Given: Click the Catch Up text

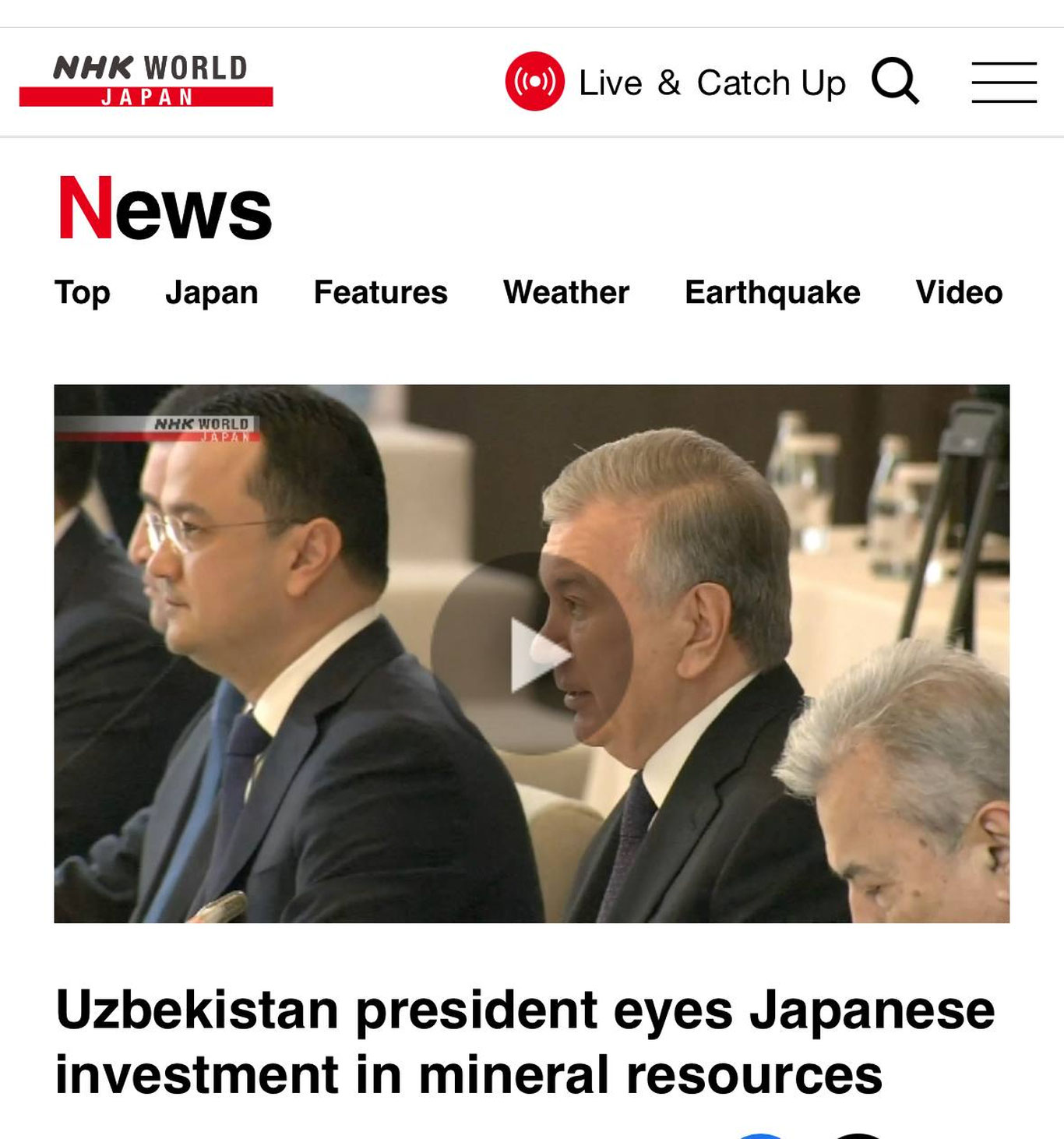Looking at the screenshot, I should 771,83.
